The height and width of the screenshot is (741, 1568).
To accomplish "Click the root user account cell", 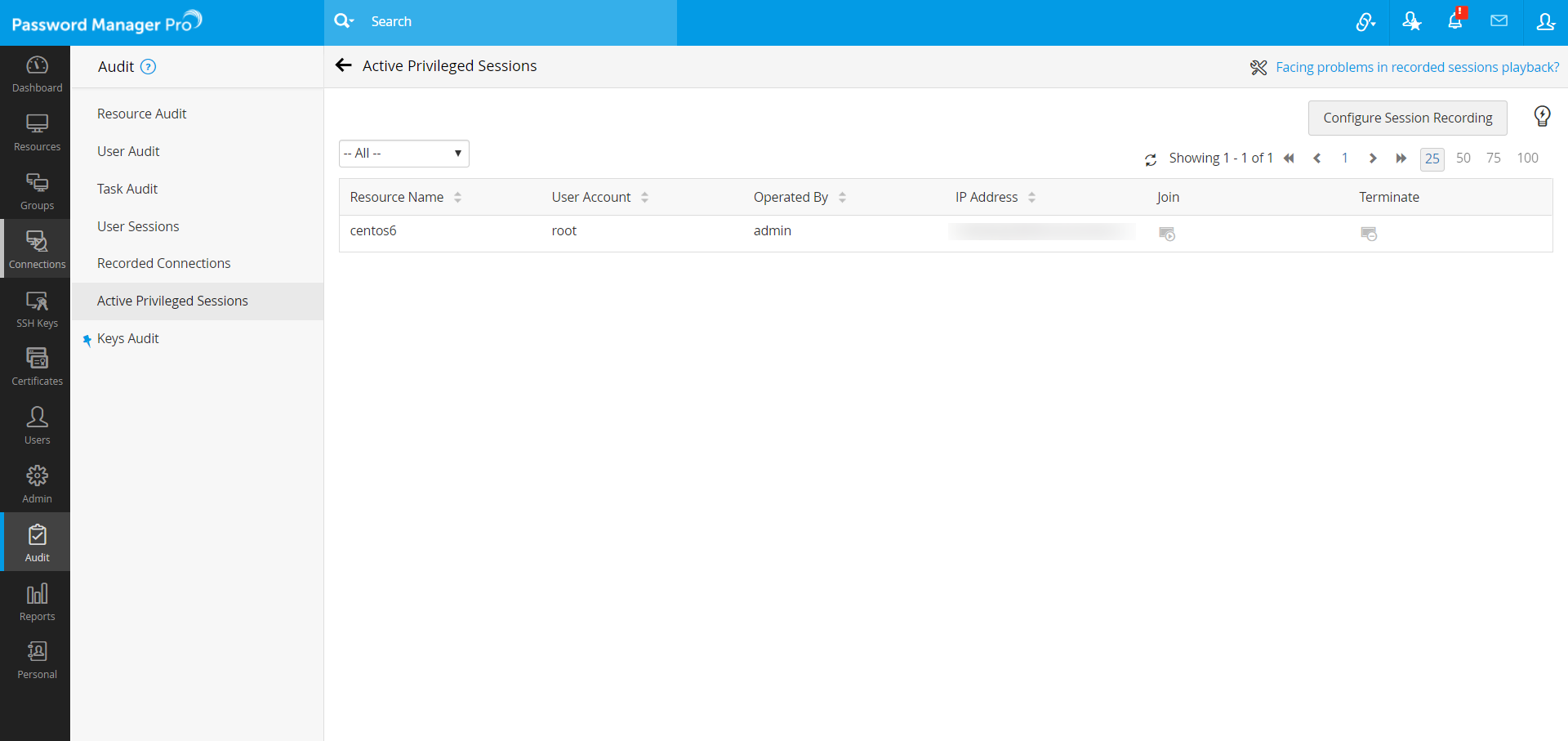I will coord(564,230).
